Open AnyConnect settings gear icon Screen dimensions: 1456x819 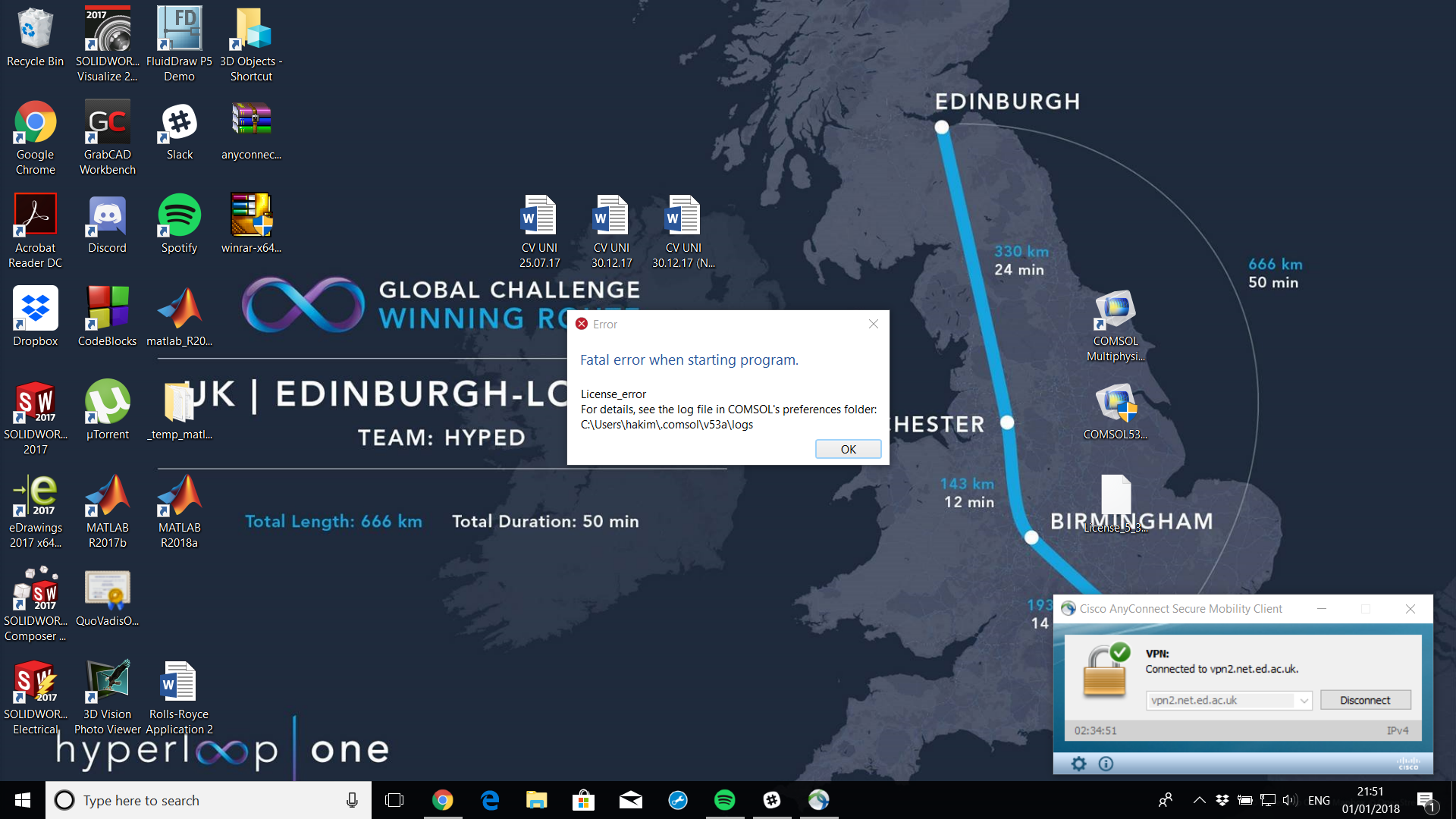[x=1078, y=764]
